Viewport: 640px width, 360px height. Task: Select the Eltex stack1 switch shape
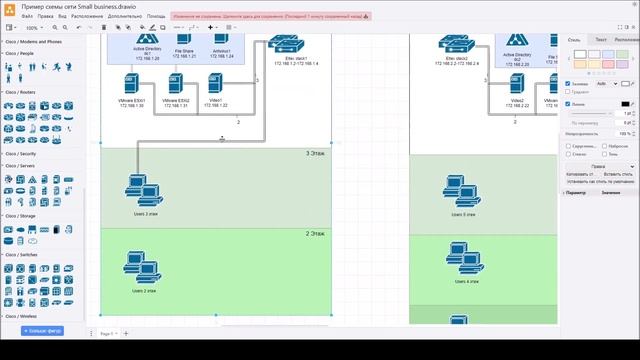(286, 44)
